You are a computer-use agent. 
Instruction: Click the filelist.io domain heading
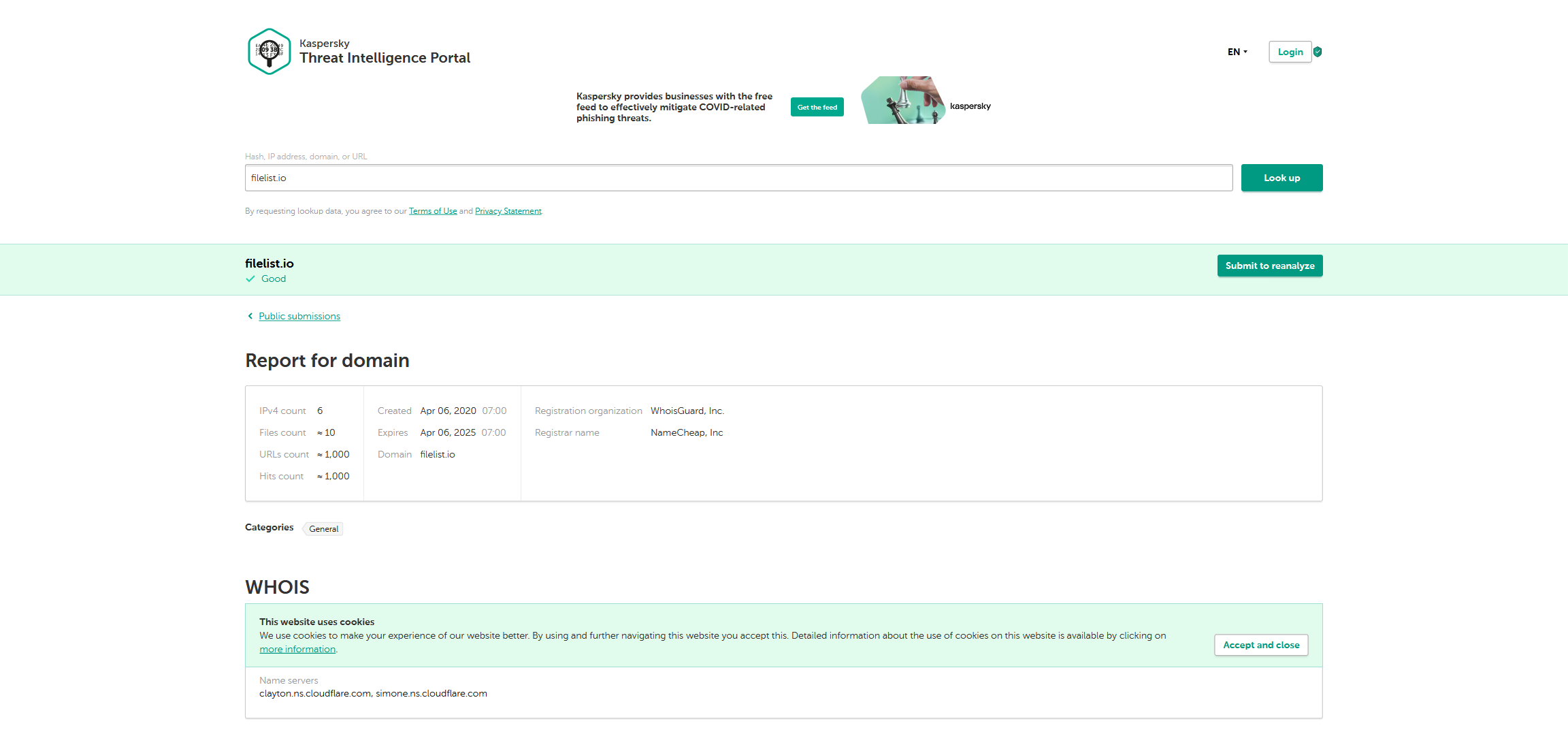click(269, 264)
